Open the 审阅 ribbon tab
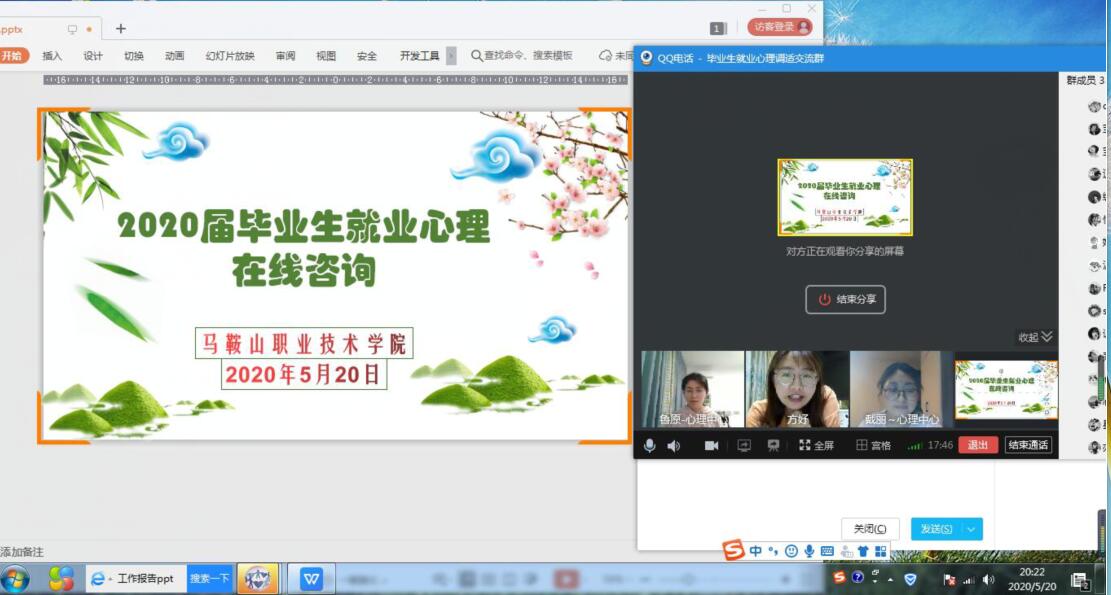1111x595 pixels. tap(286, 56)
